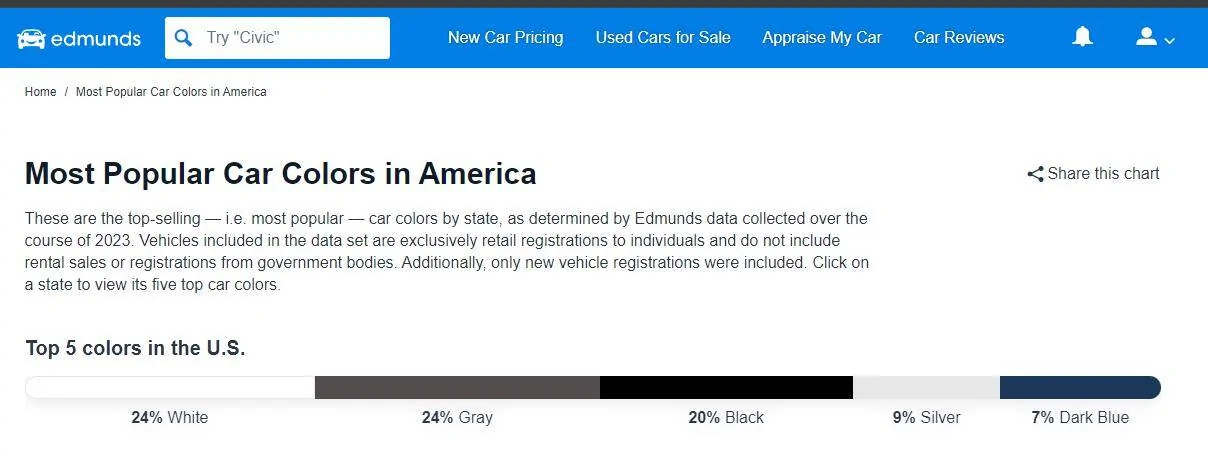
Task: Open notifications bell icon
Action: click(1082, 37)
